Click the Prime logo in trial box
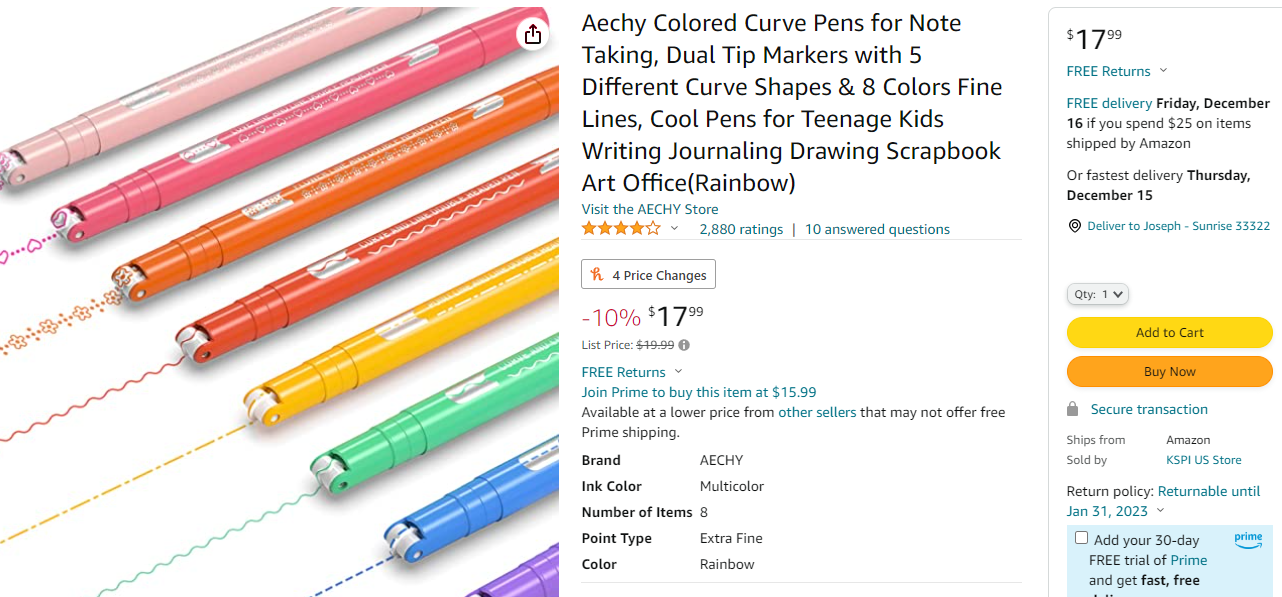The image size is (1282, 597). 1248,538
